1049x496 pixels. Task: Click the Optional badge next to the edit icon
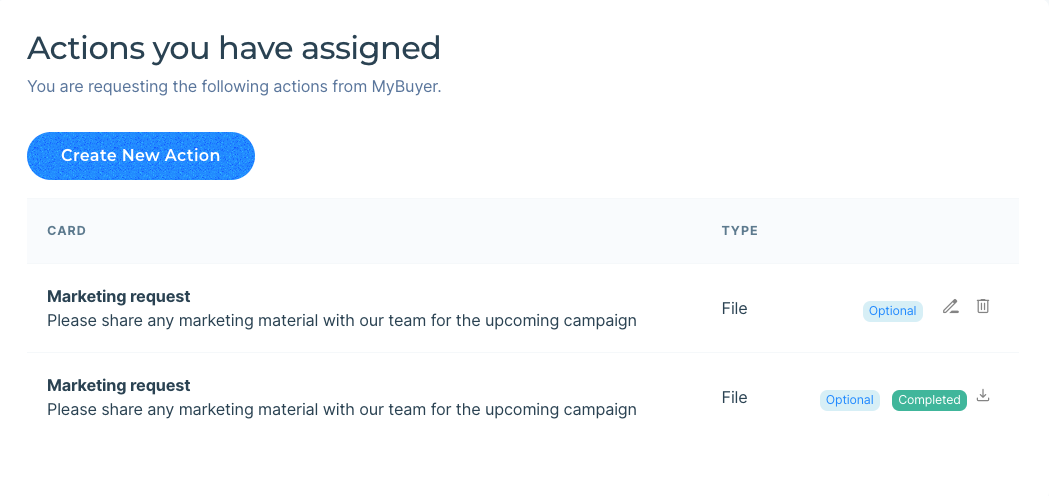point(892,311)
